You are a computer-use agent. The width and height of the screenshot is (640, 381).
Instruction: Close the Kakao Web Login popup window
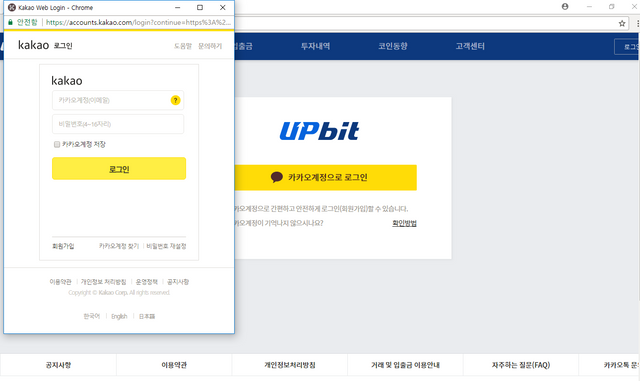[x=222, y=7]
